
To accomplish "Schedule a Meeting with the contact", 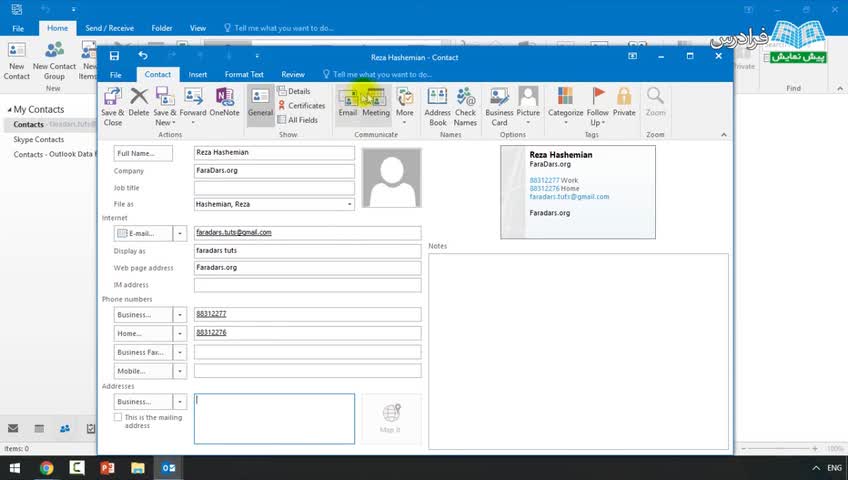I will pyautogui.click(x=376, y=102).
